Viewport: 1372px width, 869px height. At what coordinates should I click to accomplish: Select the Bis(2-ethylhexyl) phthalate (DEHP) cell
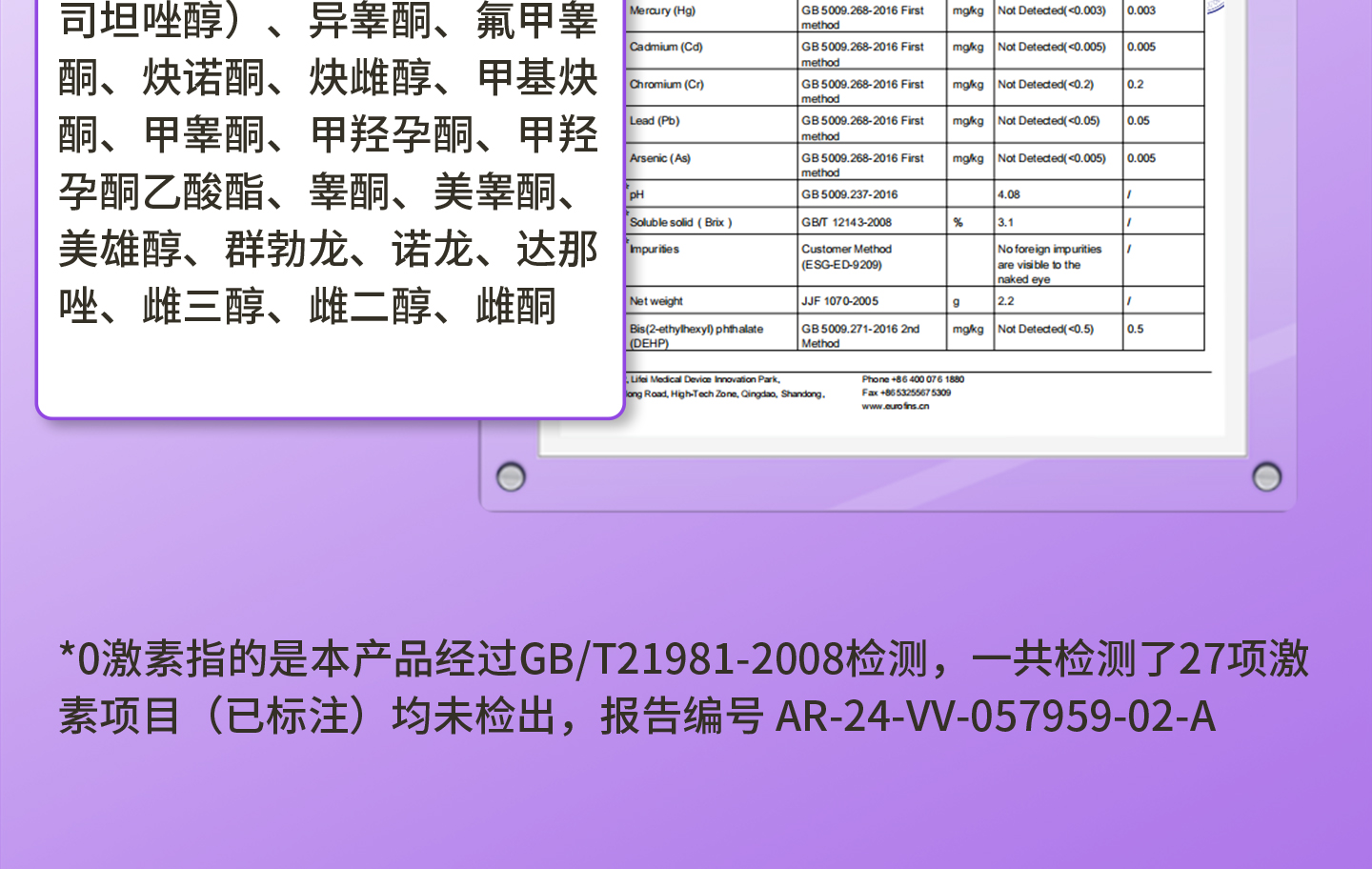click(696, 335)
